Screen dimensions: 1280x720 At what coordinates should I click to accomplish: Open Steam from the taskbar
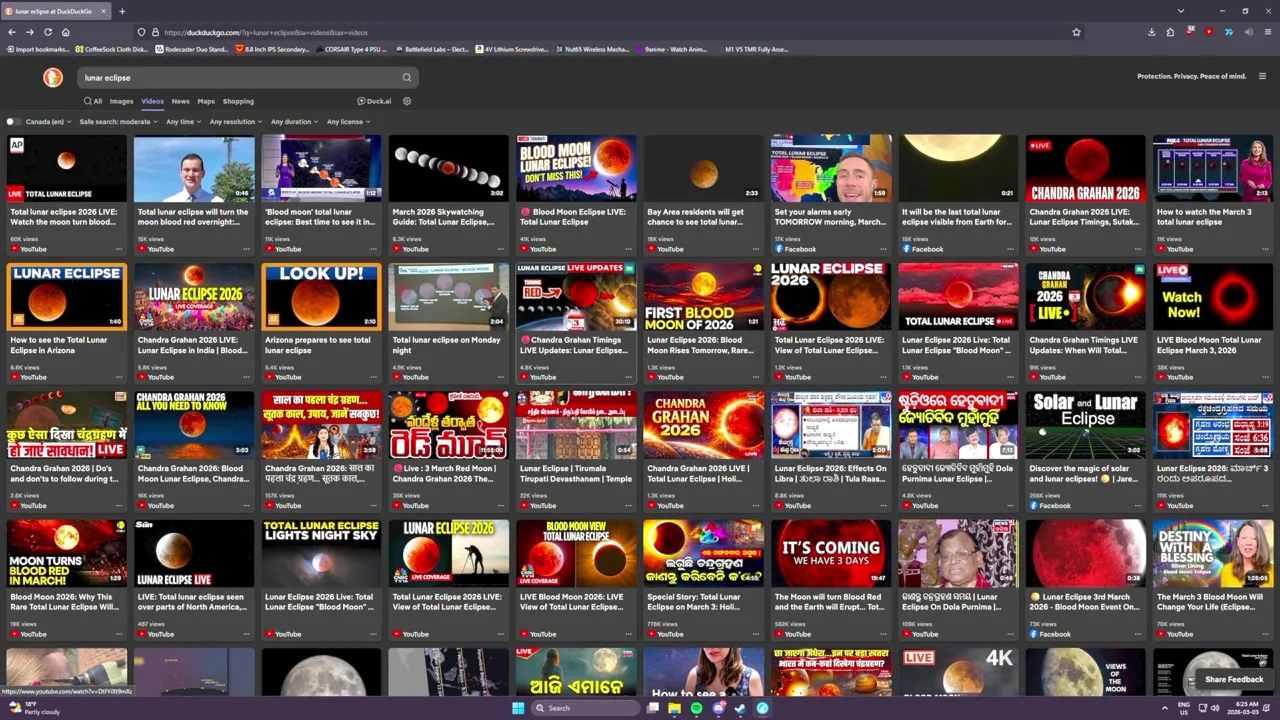(740, 708)
